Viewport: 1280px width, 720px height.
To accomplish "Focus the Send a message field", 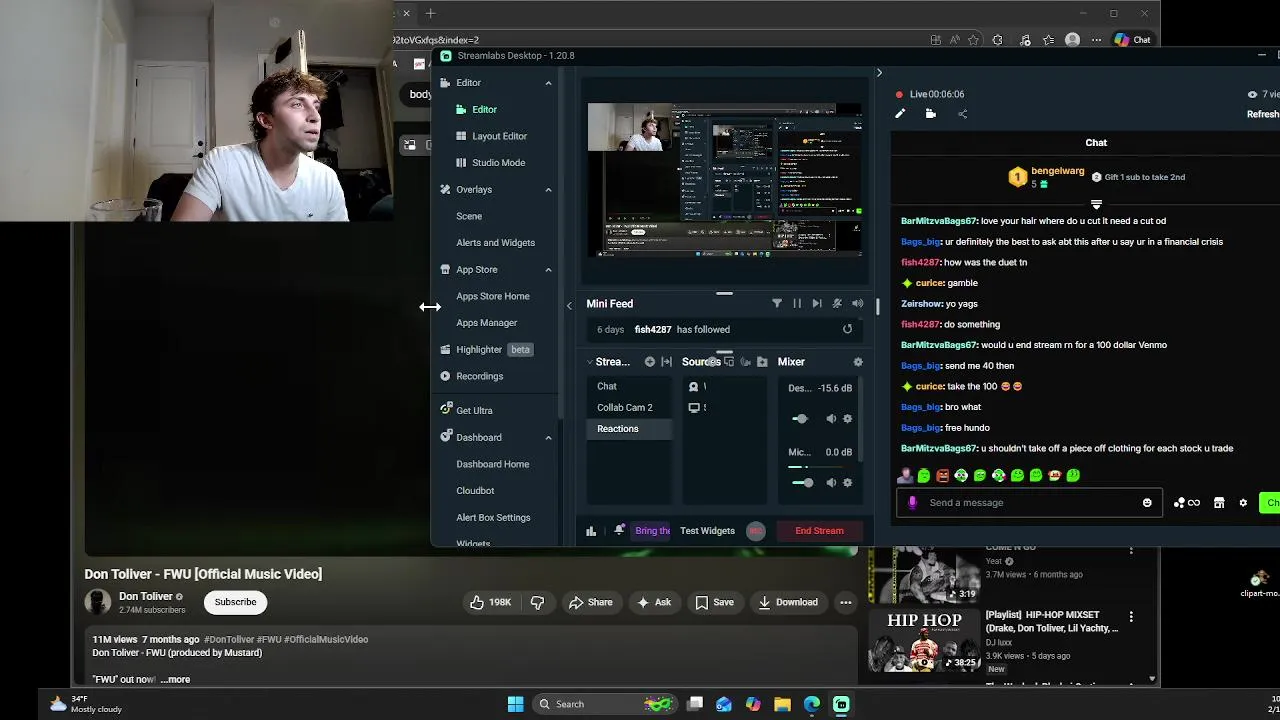I will [1028, 503].
